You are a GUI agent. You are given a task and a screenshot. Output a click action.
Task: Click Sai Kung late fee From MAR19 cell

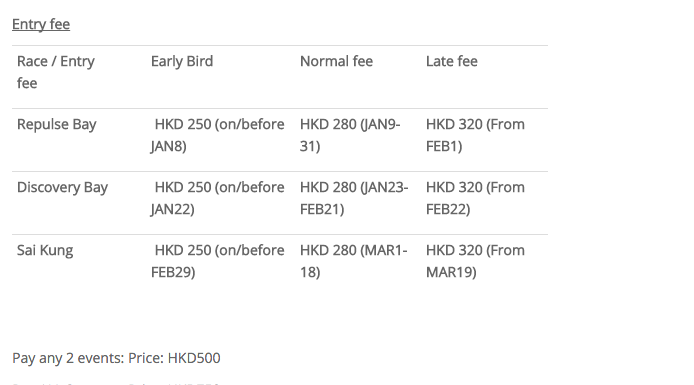[x=475, y=261]
